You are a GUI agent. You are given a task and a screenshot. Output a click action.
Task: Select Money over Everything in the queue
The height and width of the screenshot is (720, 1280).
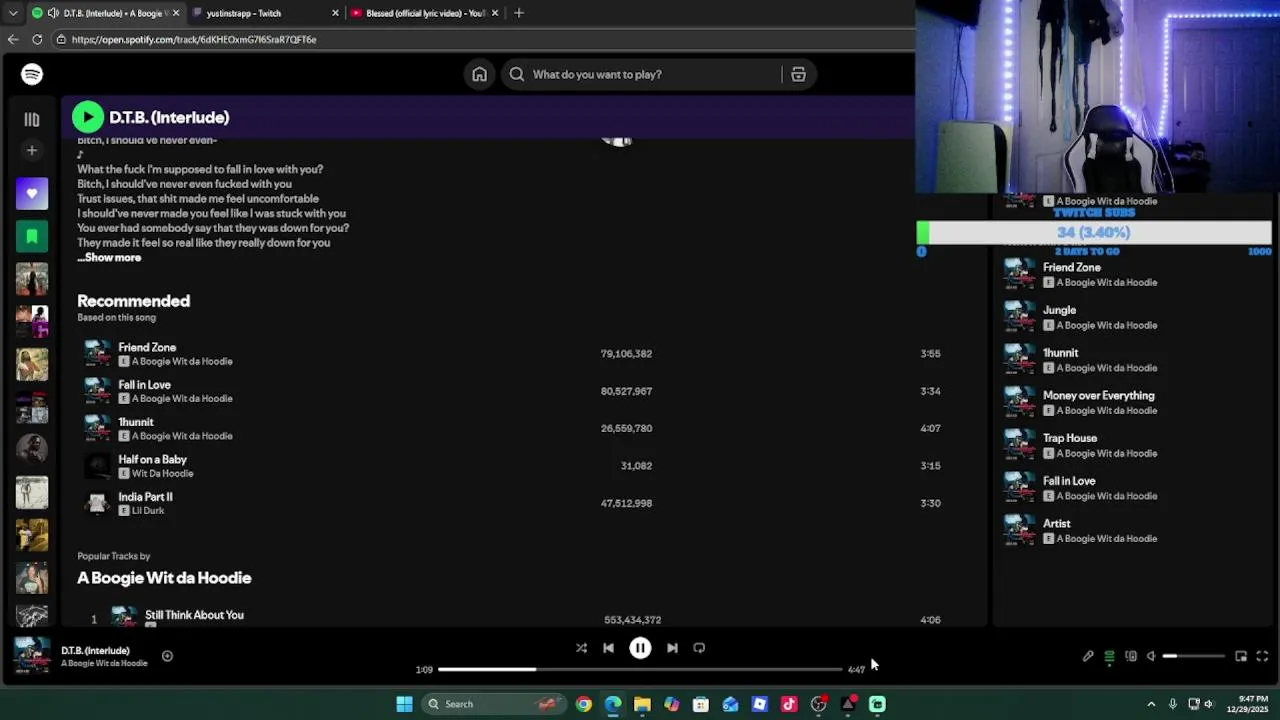(x=1099, y=396)
